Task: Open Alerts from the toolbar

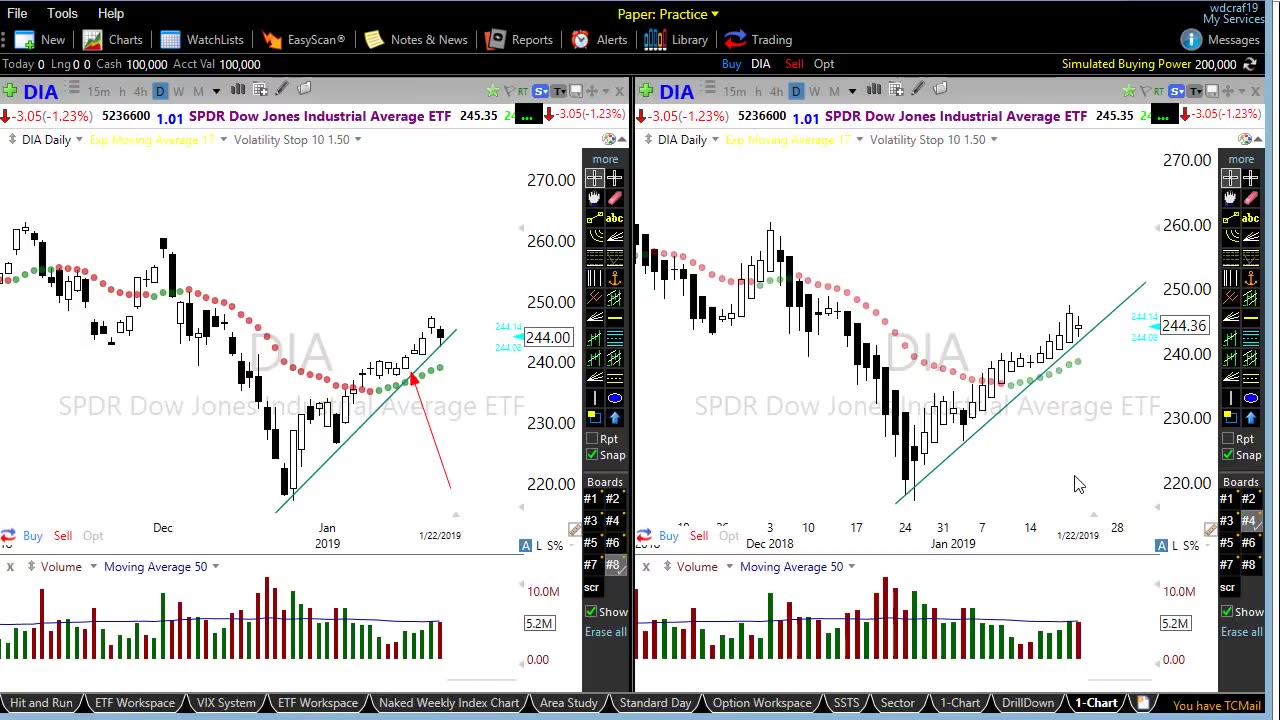Action: click(599, 40)
